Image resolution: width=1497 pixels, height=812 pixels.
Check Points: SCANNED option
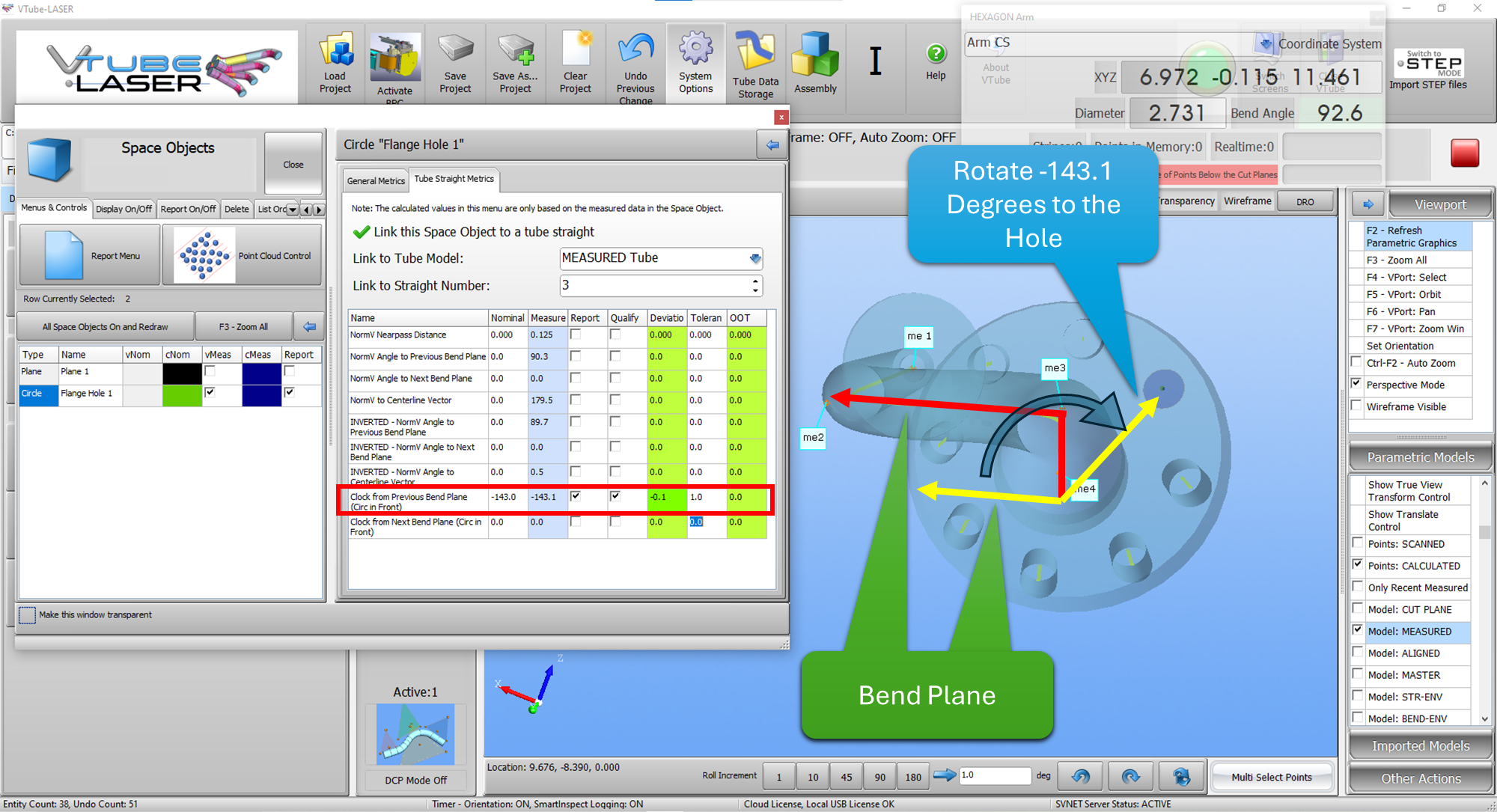tap(1358, 543)
